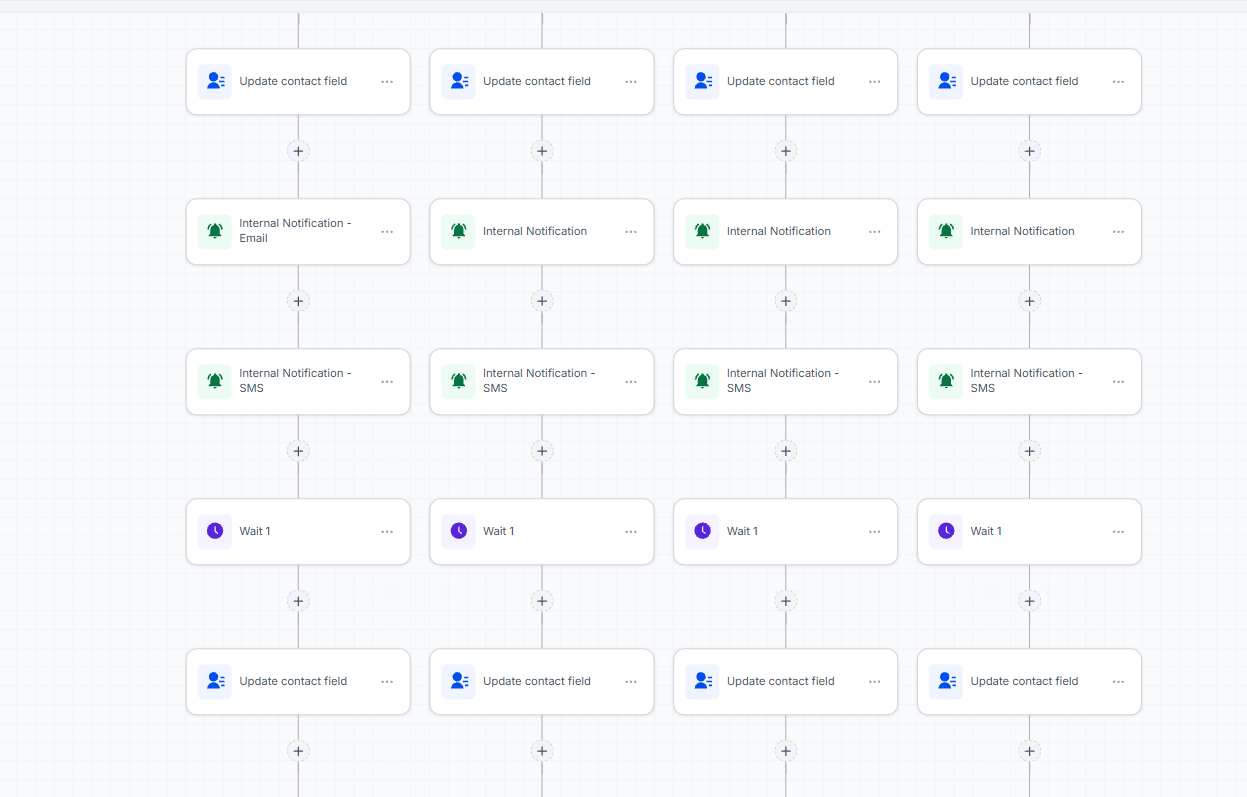This screenshot has width=1247, height=797.
Task: Open options menu of Wait 1 in second column
Action: 631,531
